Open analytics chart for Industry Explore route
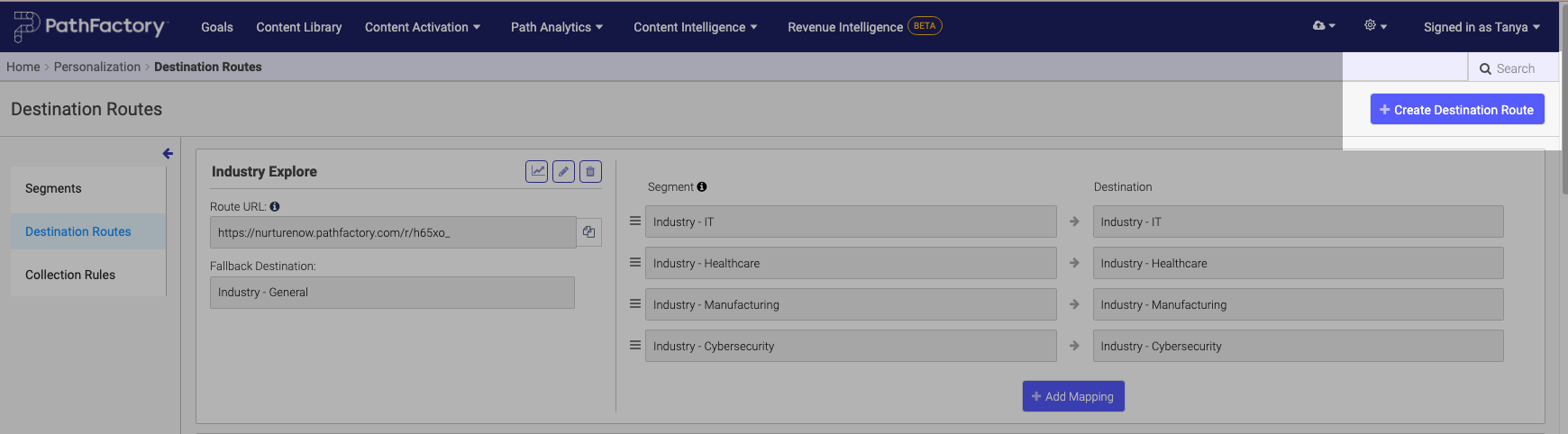 point(537,171)
